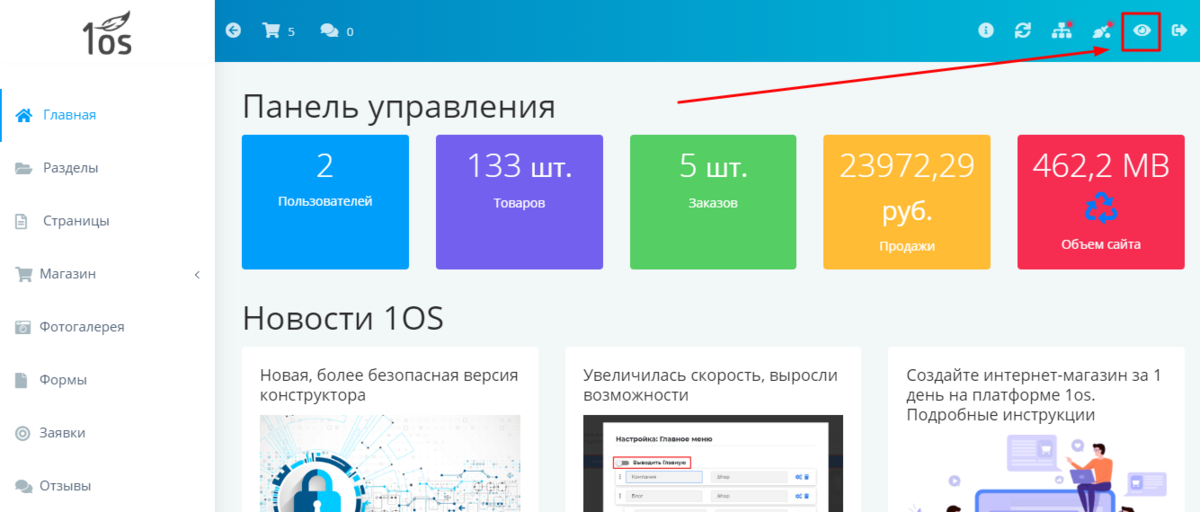Open the sitemap structure icon

coord(1062,31)
